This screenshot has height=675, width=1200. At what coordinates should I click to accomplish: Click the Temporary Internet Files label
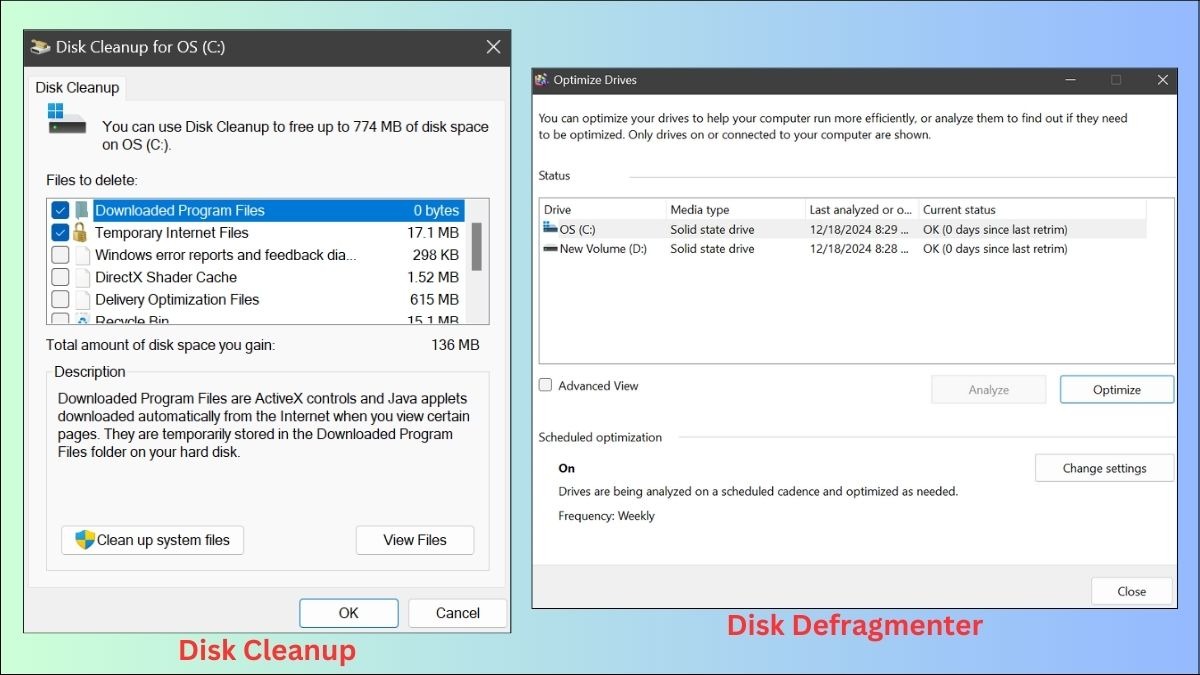[x=172, y=232]
